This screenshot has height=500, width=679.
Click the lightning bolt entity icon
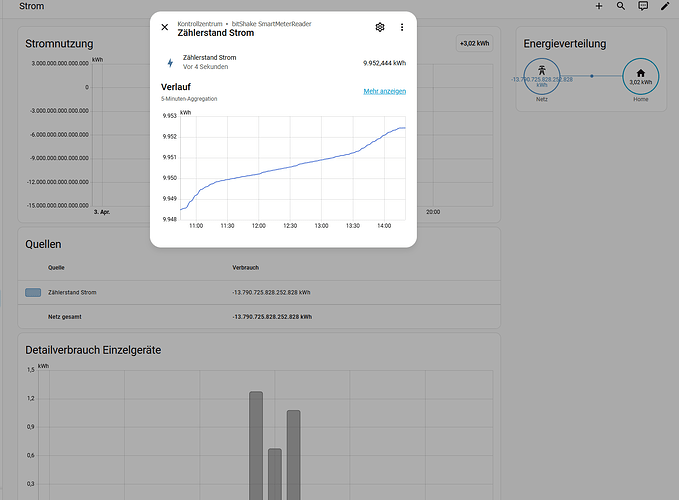point(169,63)
